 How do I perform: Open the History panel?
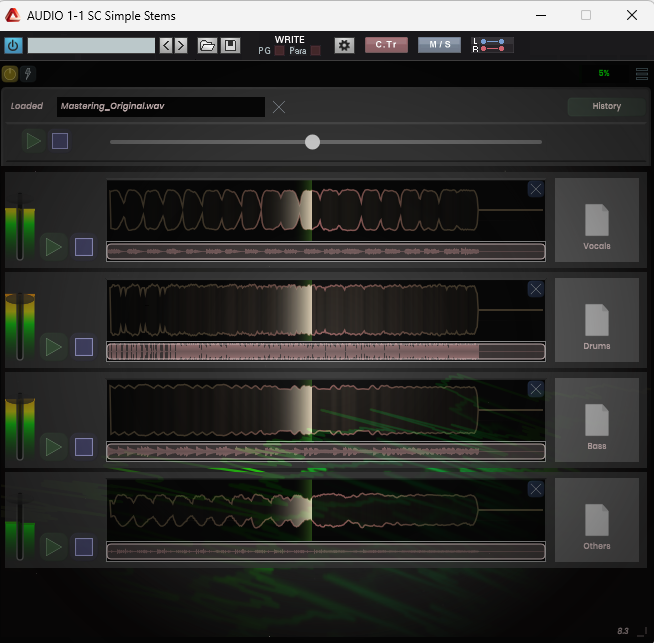pyautogui.click(x=606, y=106)
